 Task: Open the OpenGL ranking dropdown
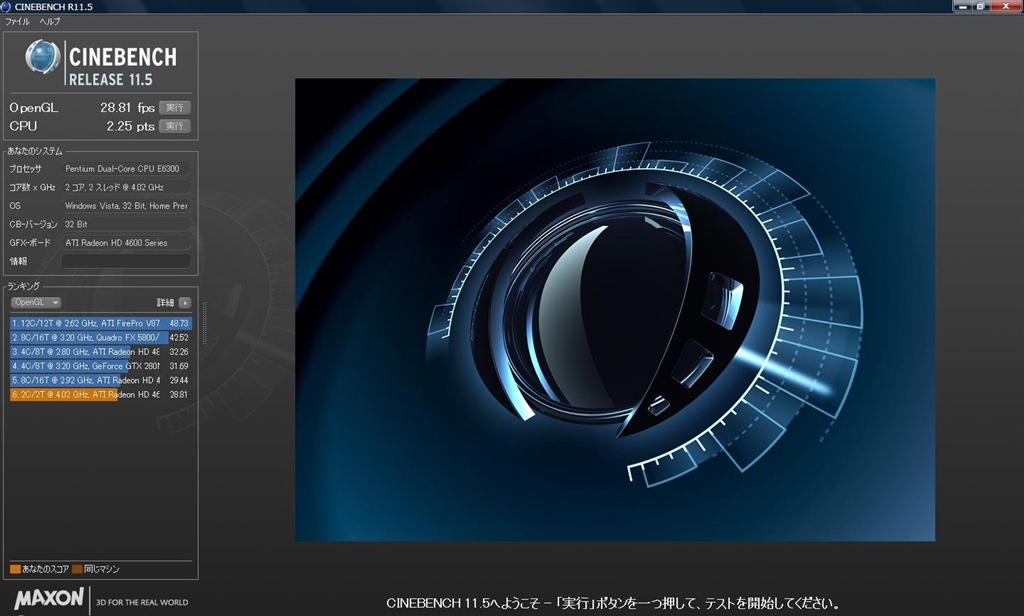[36, 302]
